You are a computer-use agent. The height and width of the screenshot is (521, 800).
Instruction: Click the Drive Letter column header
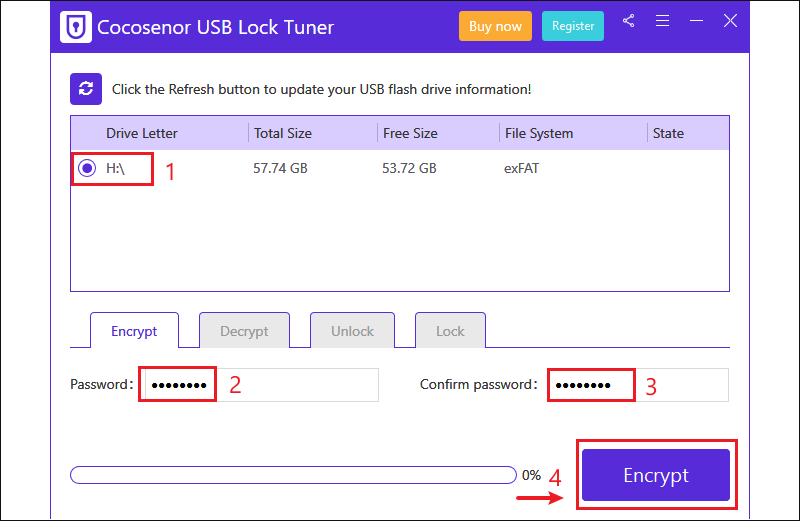click(141, 133)
